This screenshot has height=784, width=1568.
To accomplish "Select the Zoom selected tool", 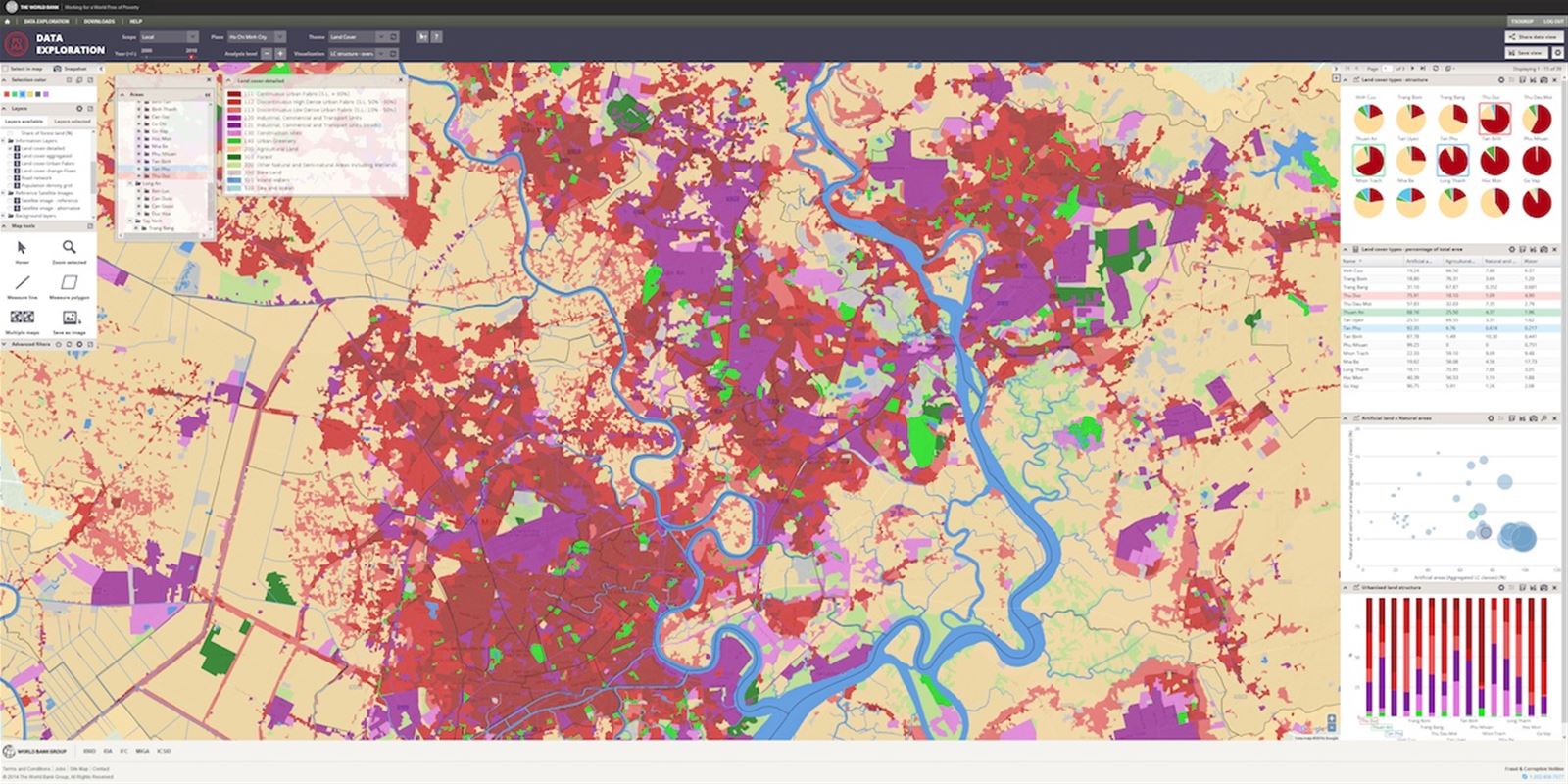I will point(70,250).
